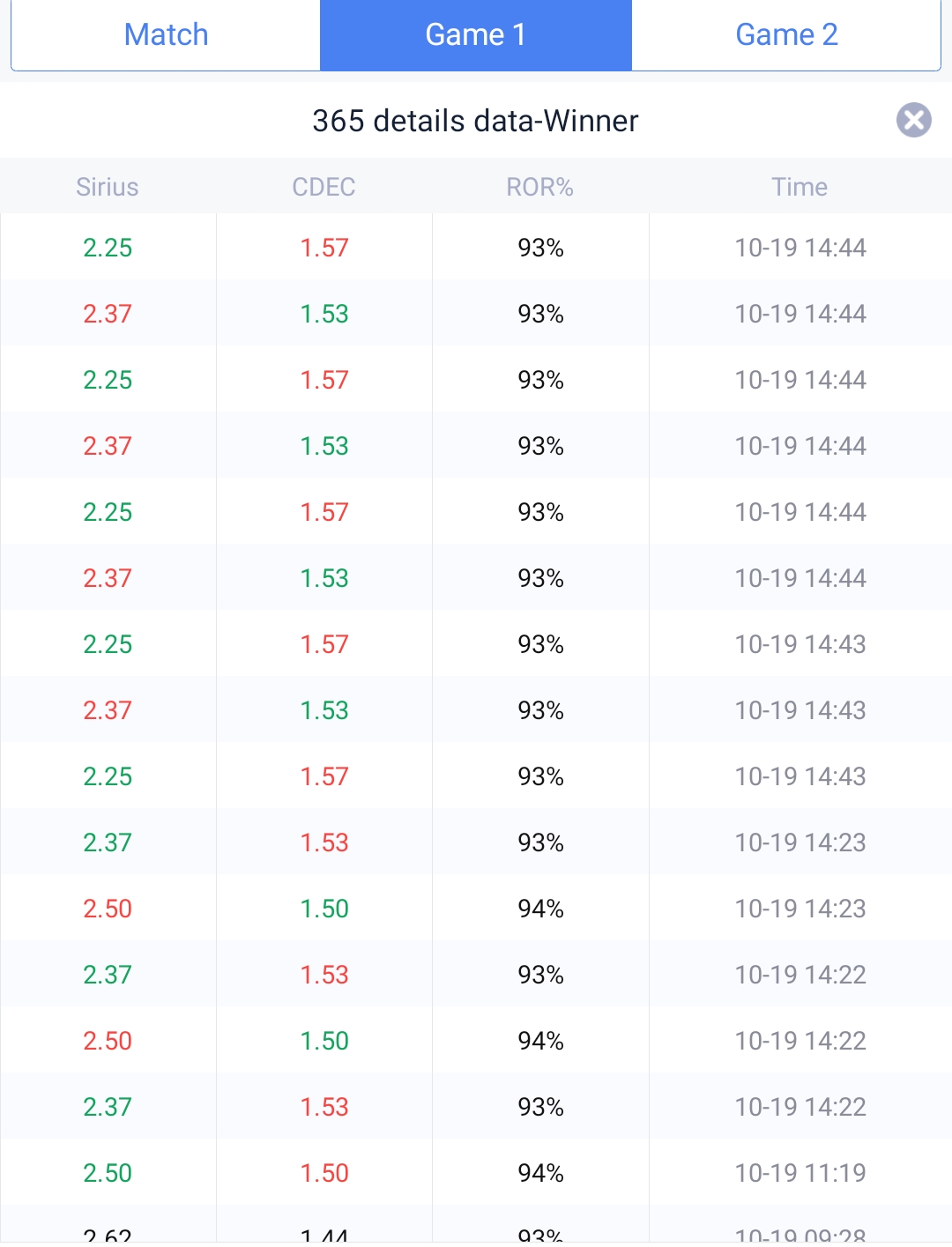Tap Sirius 2.37 odds at 10-19 14:43

[x=108, y=710]
